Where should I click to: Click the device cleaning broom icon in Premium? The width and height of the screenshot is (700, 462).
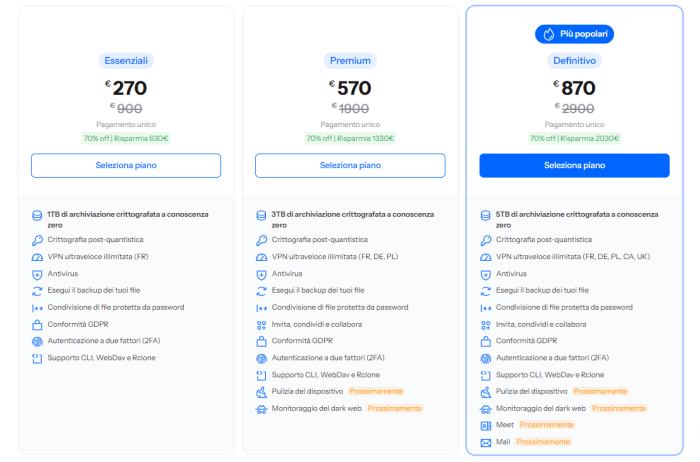[261, 392]
